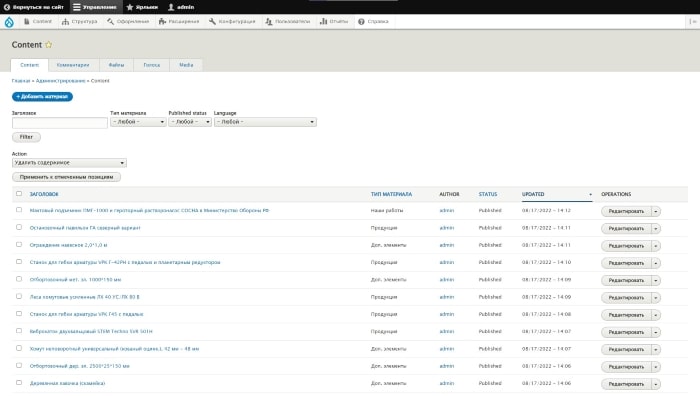Click Редактировать for Отбортовочный дер. эл. row
Image resolution: width=700 pixels, height=396 pixels.
pos(626,367)
